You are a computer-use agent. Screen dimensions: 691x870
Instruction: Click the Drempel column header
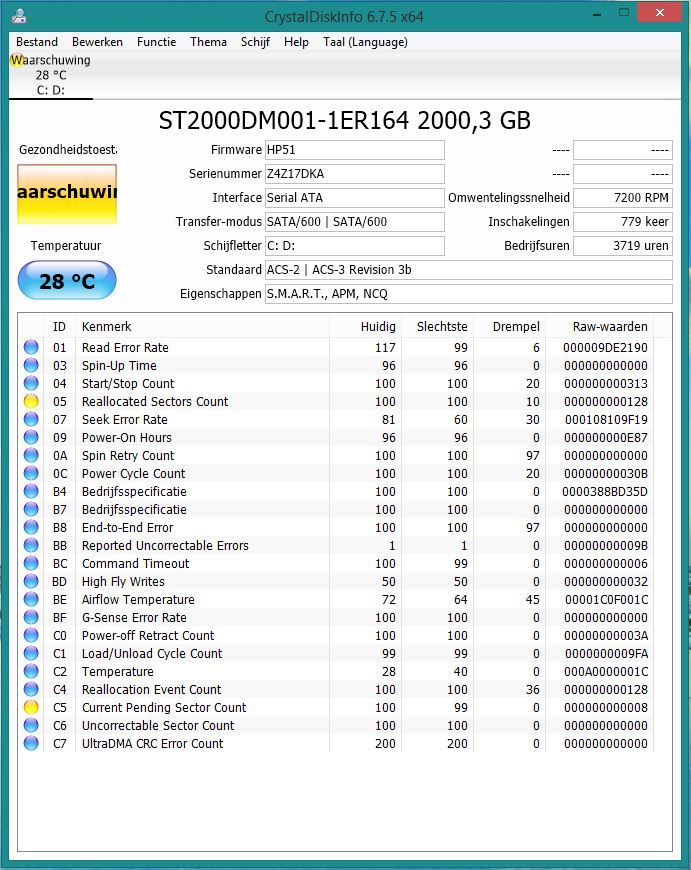(509, 327)
